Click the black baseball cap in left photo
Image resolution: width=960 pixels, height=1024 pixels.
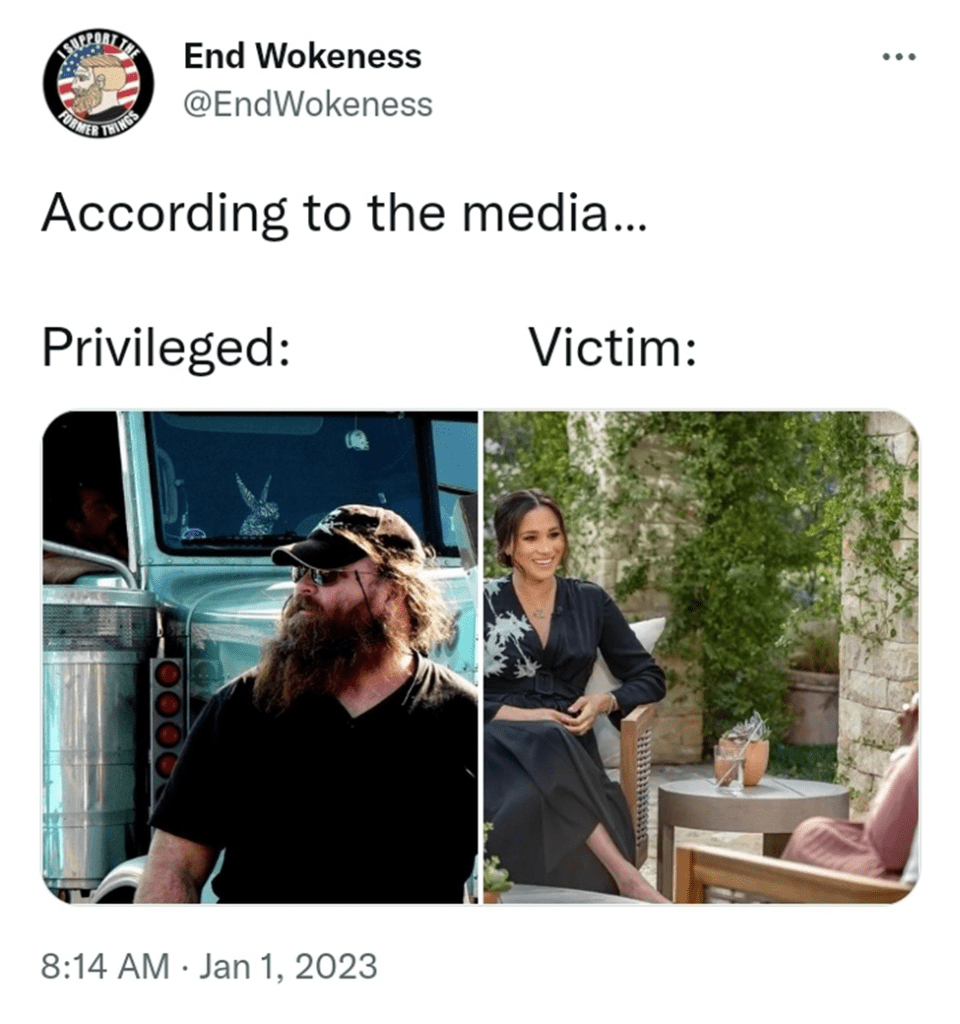(x=348, y=536)
